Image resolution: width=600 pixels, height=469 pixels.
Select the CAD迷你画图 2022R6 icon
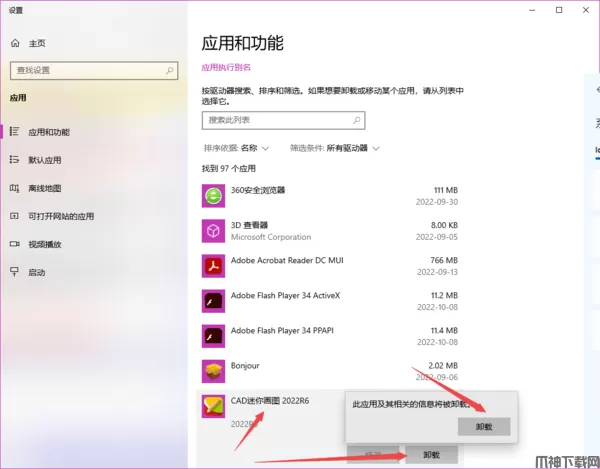[x=213, y=406]
